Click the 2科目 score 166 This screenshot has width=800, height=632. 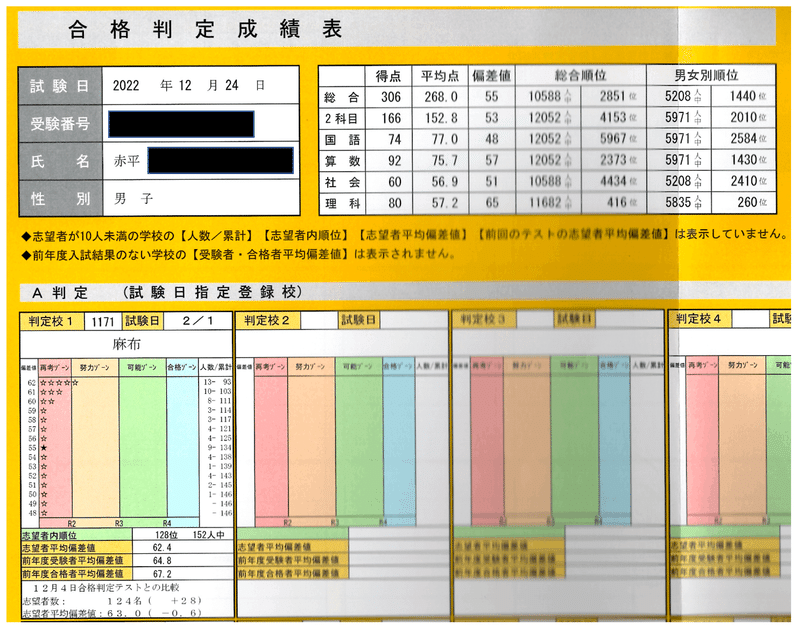click(x=391, y=118)
